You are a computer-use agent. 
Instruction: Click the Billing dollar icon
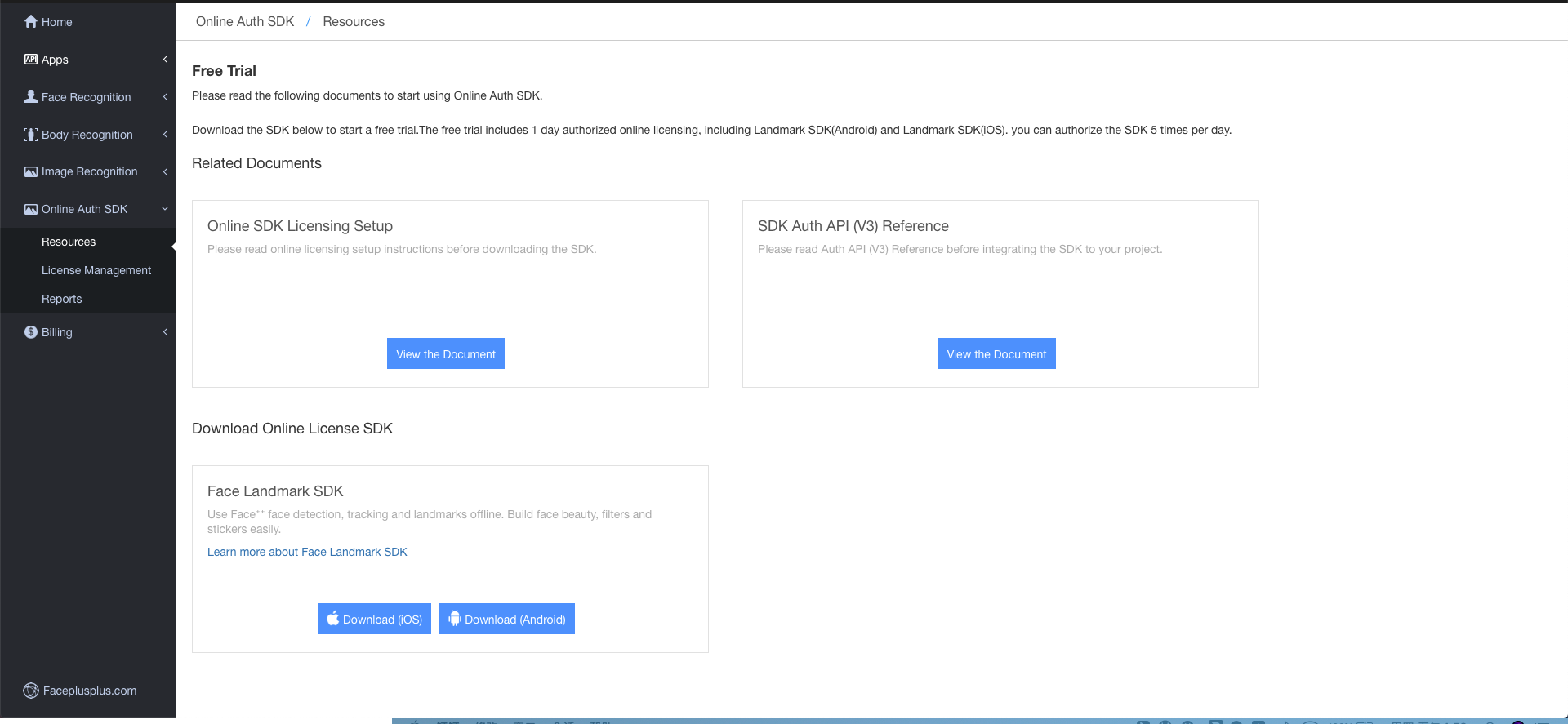[x=31, y=332]
